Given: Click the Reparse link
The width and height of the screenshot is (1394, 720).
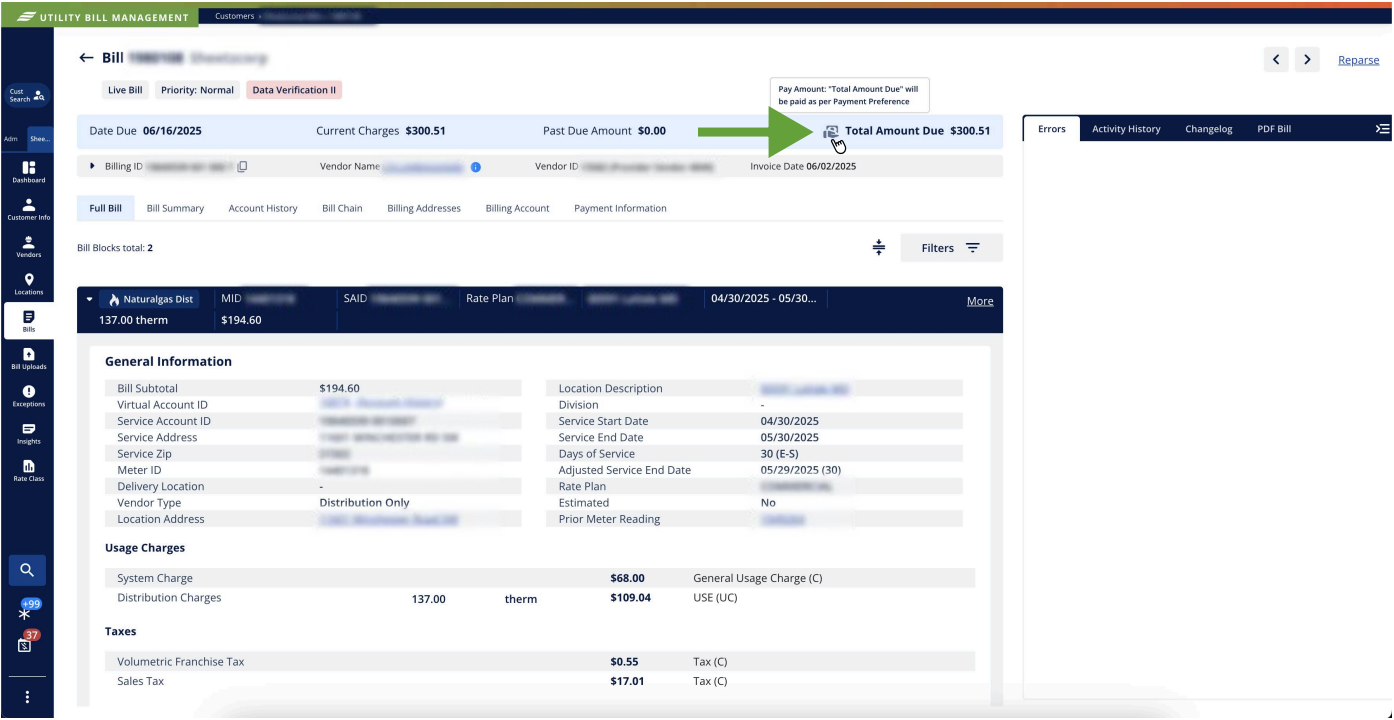Looking at the screenshot, I should click(x=1358, y=61).
